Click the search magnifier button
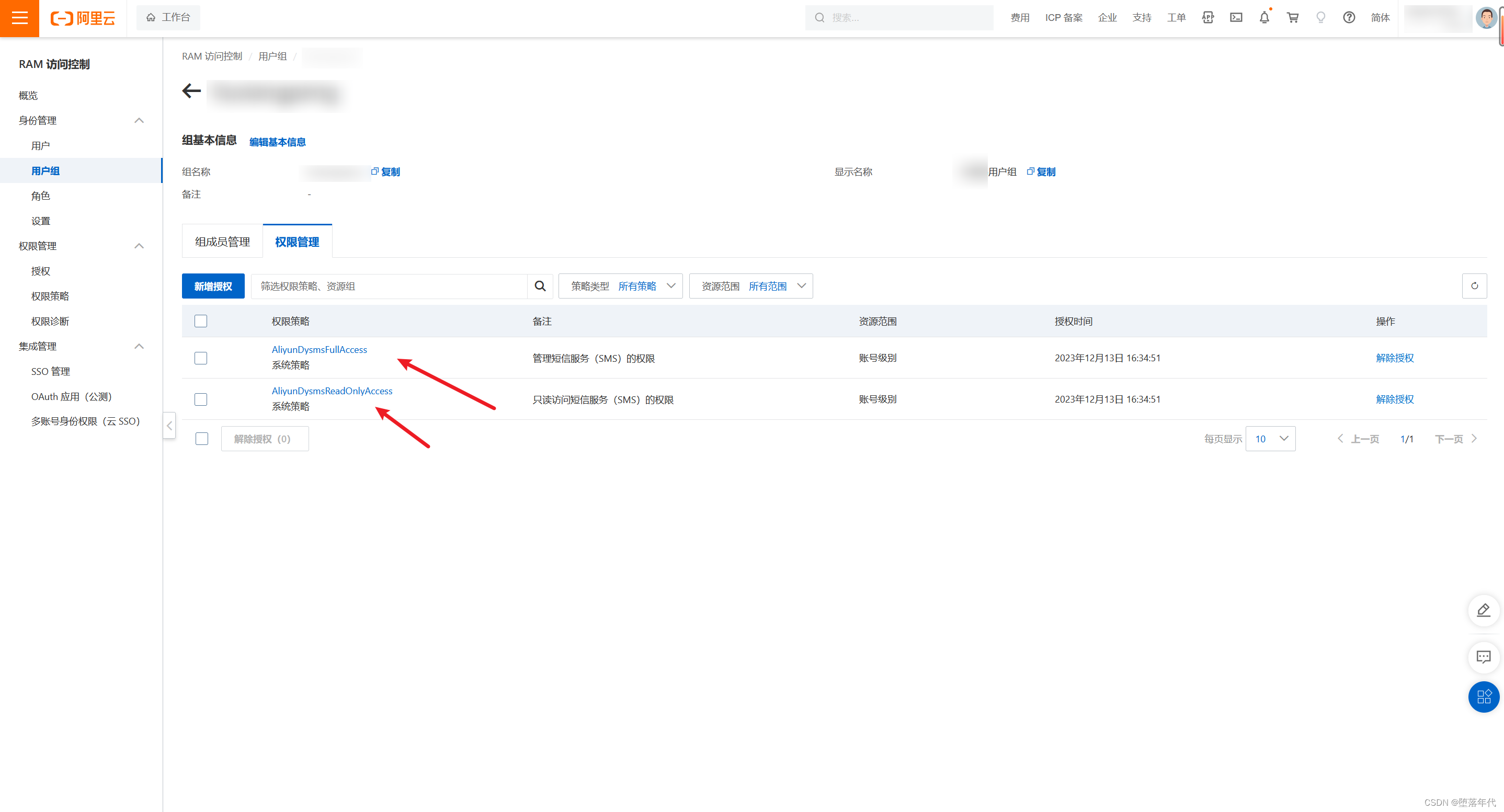The height and width of the screenshot is (812, 1504). click(x=540, y=286)
